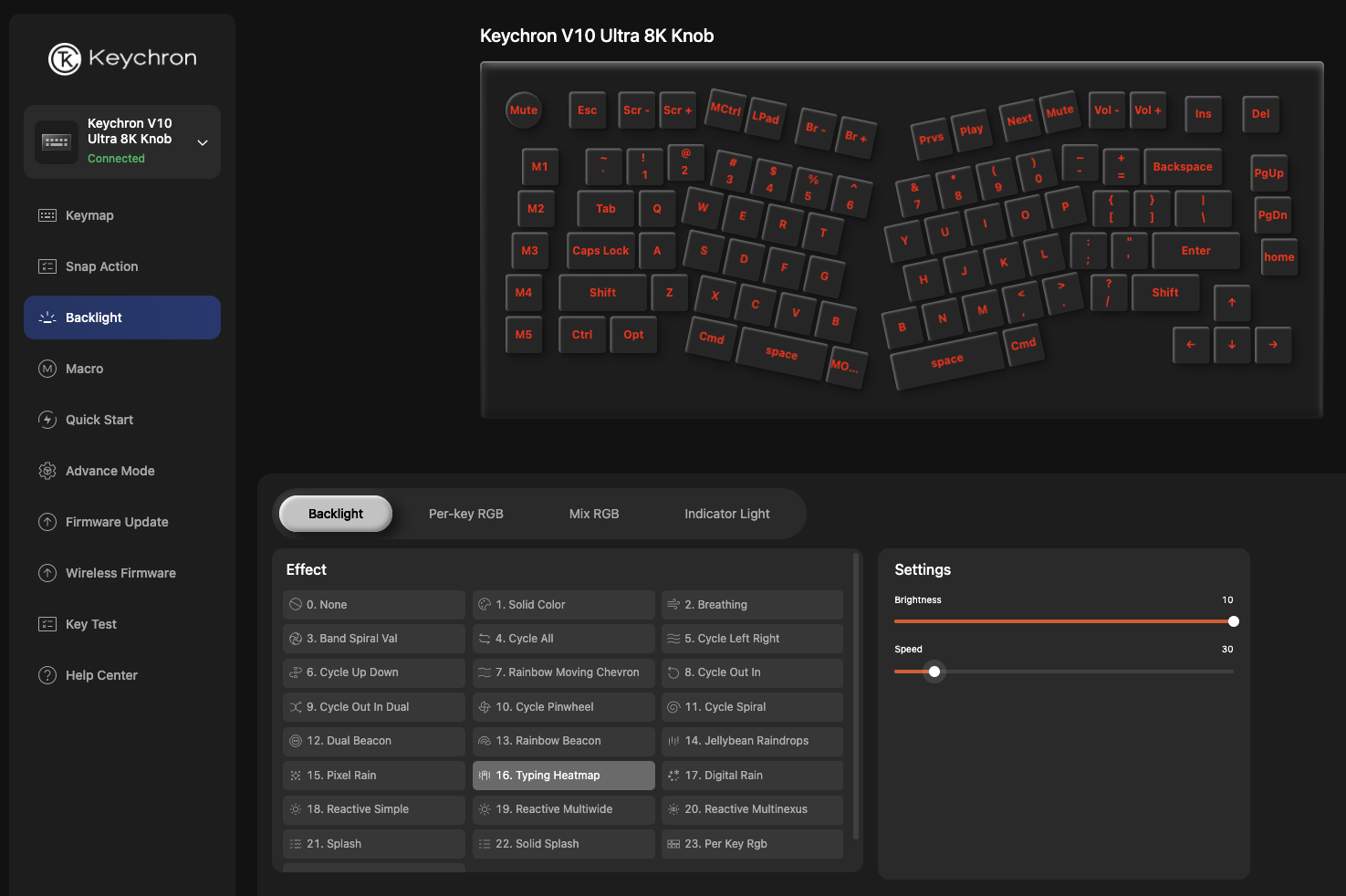This screenshot has width=1346, height=896.
Task: Expand the Keychron V10 device dropdown chevron
Action: (x=203, y=142)
